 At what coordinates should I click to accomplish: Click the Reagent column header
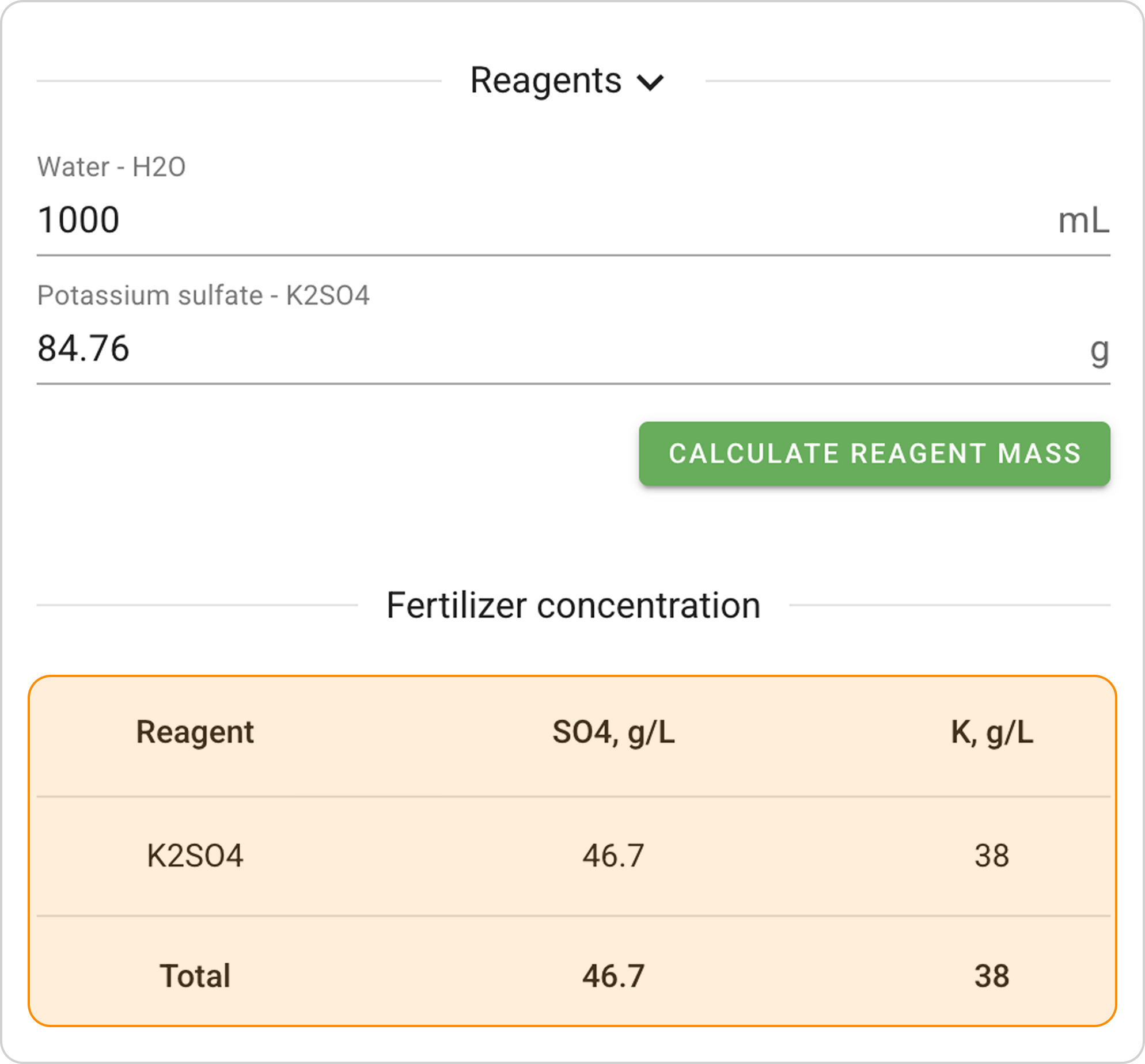(195, 732)
